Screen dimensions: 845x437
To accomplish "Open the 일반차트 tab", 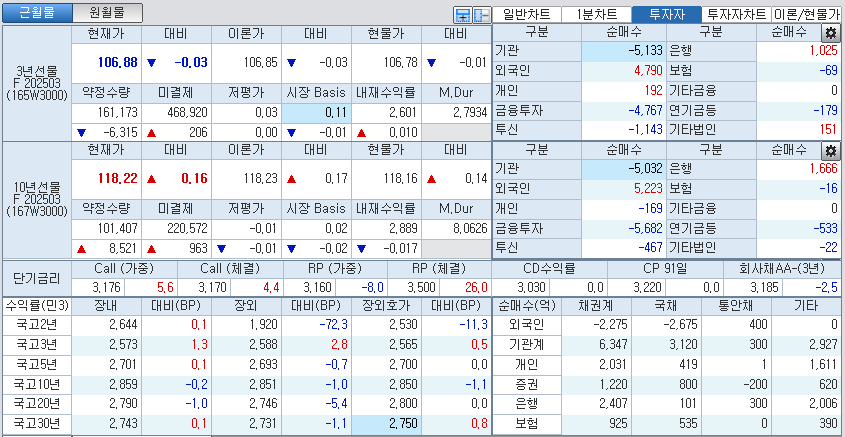I will click(526, 15).
